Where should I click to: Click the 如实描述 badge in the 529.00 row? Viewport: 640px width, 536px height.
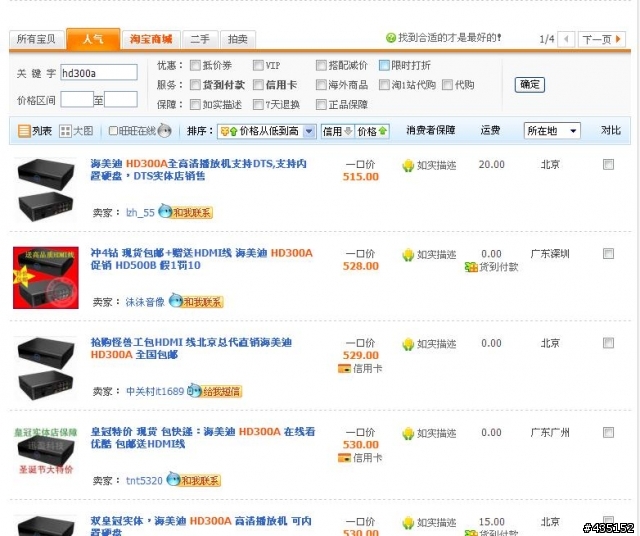point(429,344)
